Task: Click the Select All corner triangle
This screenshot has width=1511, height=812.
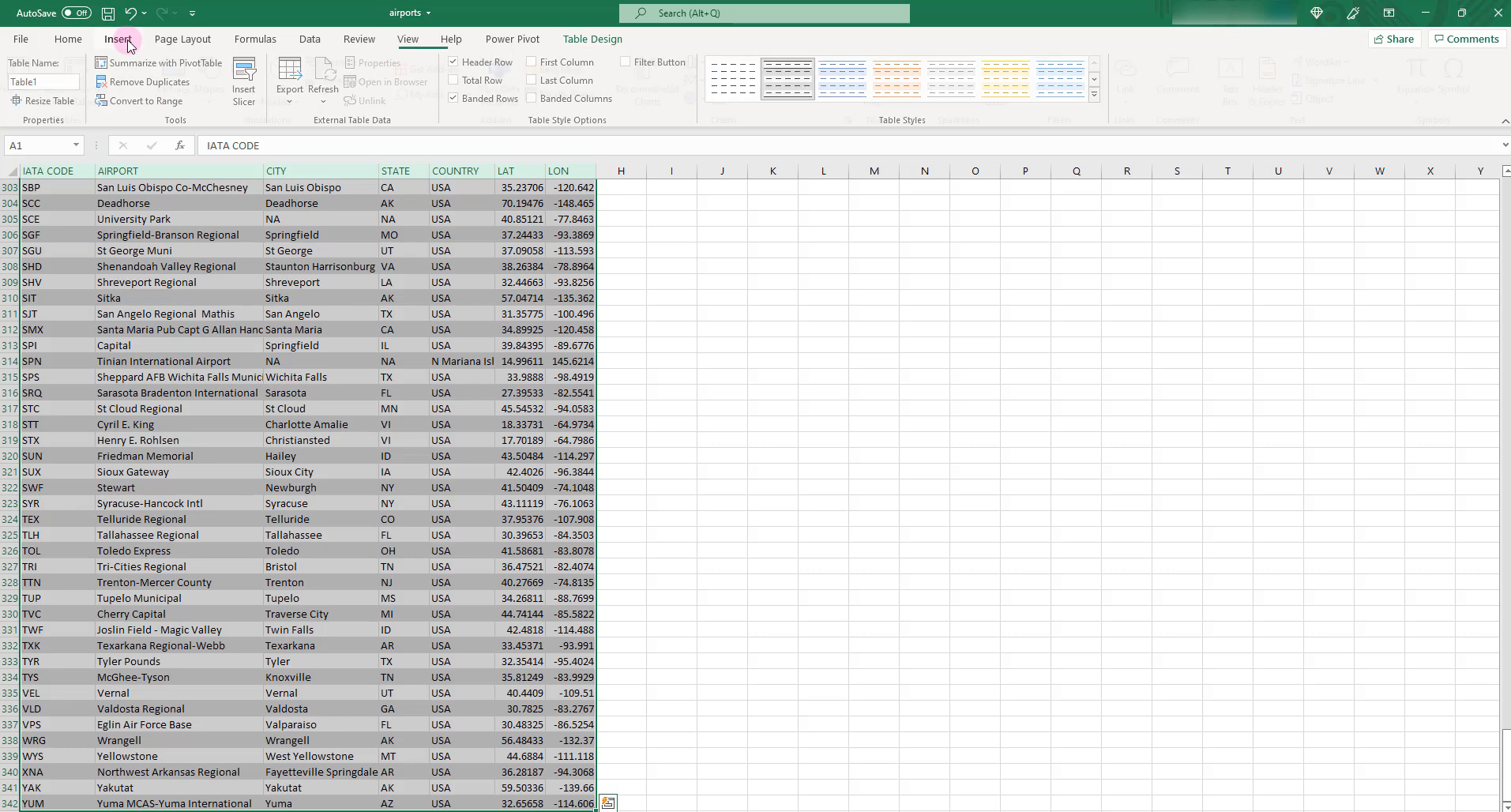Action: tap(12, 171)
